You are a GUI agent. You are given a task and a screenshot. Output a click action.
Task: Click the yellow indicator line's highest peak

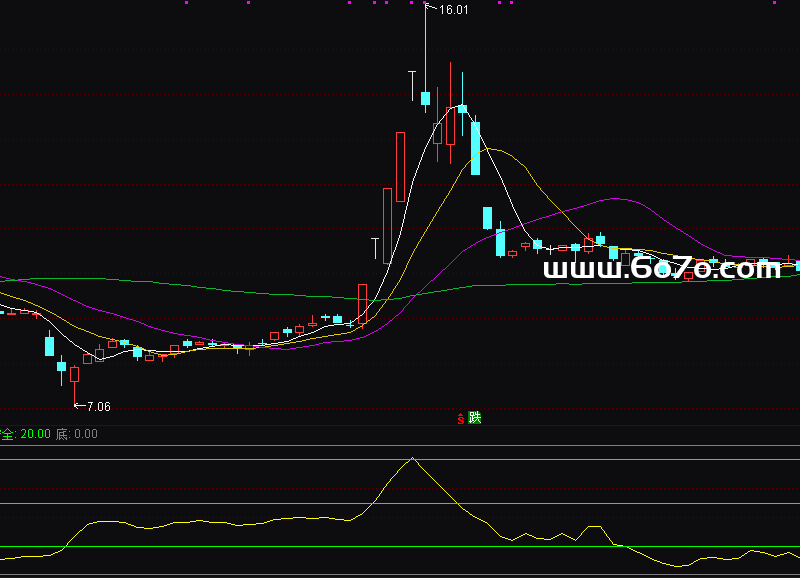click(x=412, y=458)
